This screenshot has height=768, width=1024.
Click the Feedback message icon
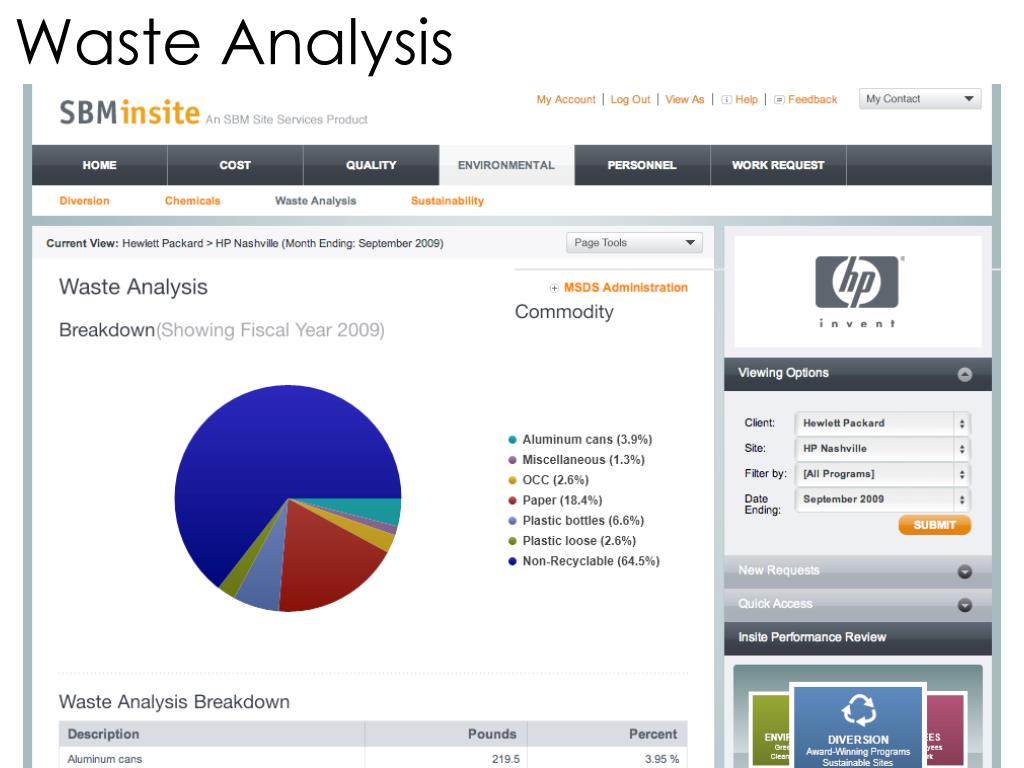click(x=779, y=99)
